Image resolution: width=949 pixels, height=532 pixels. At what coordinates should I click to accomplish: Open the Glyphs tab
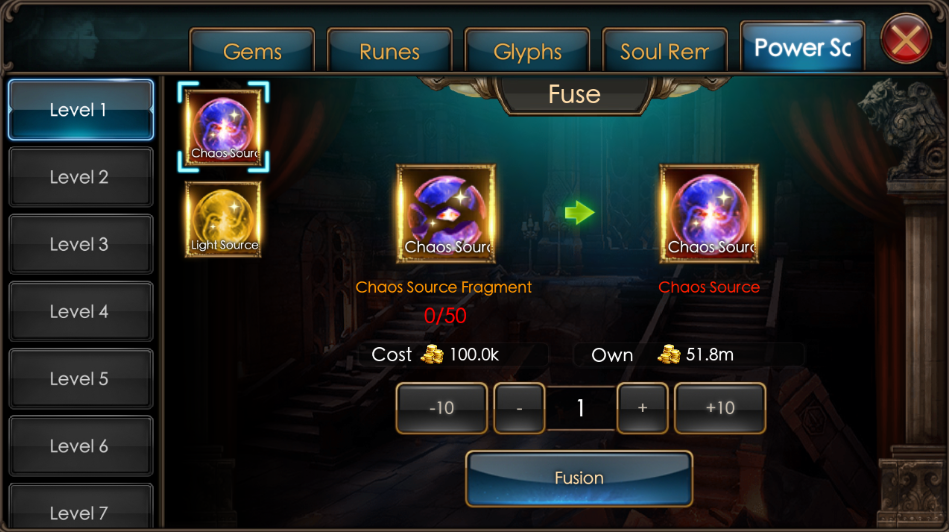[527, 51]
